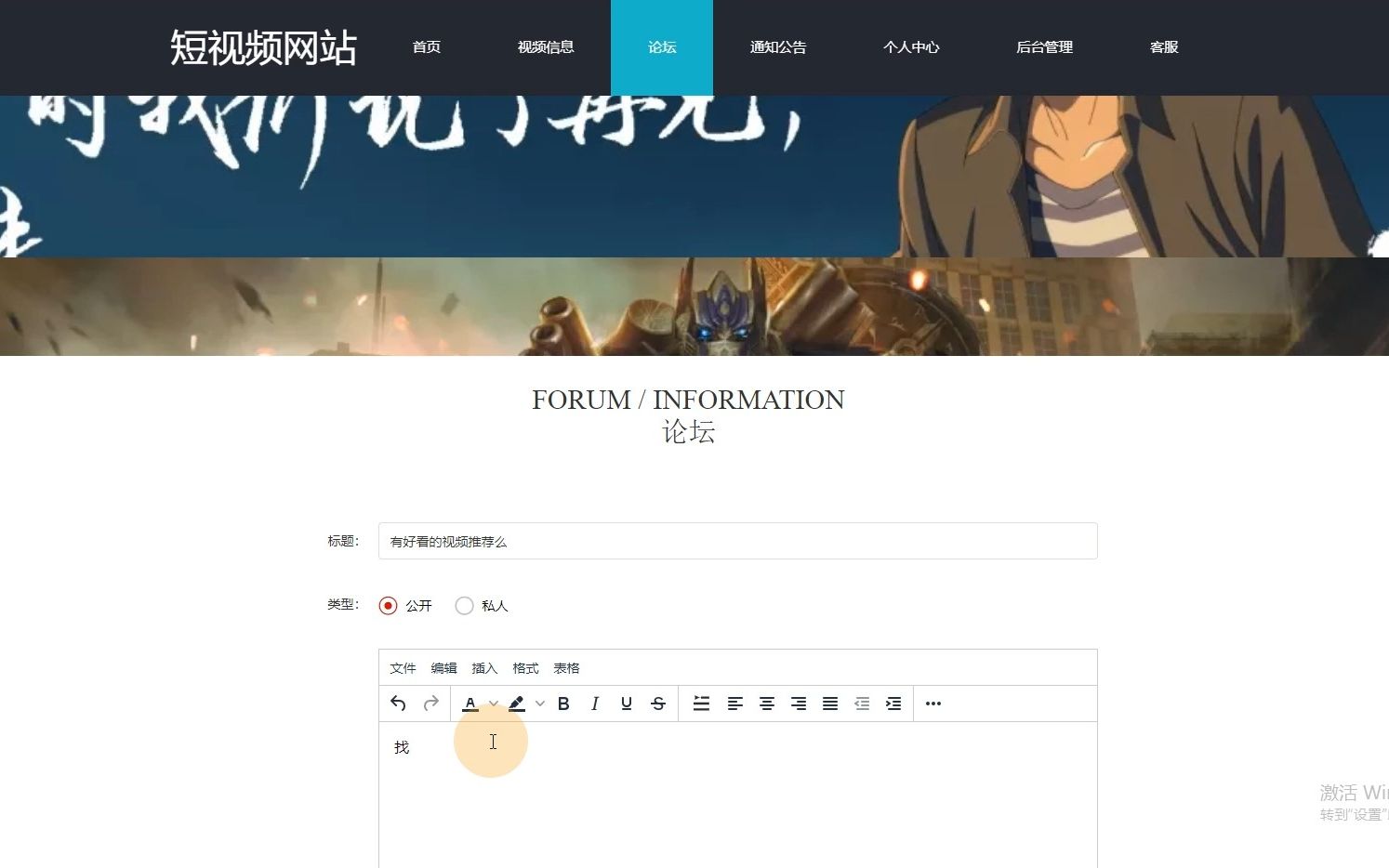Go to 个人中心 page
The image size is (1389, 868).
tap(911, 47)
